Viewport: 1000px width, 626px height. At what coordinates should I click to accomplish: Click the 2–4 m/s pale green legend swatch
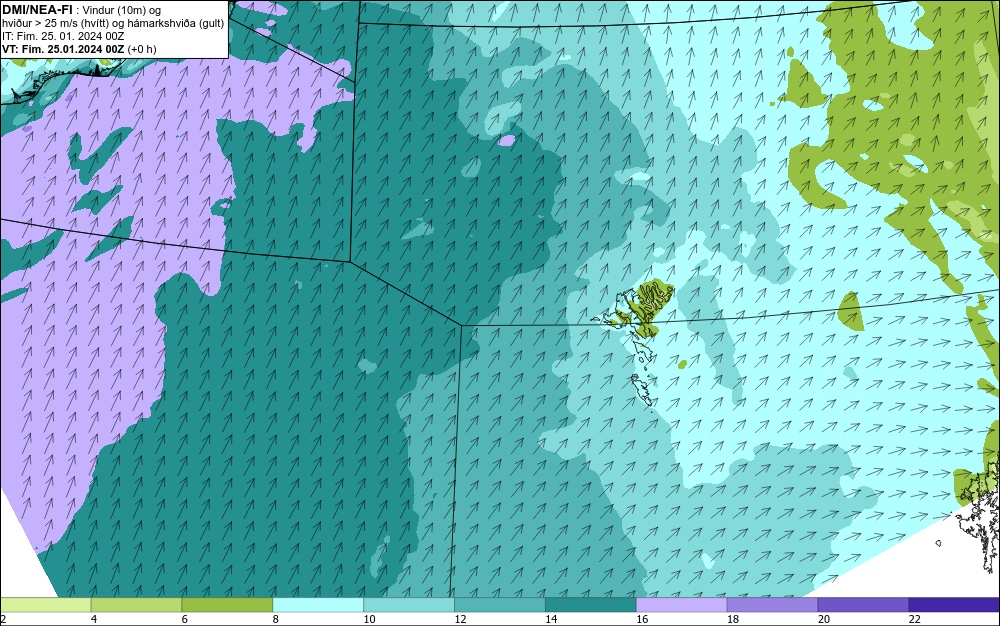pyautogui.click(x=45, y=605)
